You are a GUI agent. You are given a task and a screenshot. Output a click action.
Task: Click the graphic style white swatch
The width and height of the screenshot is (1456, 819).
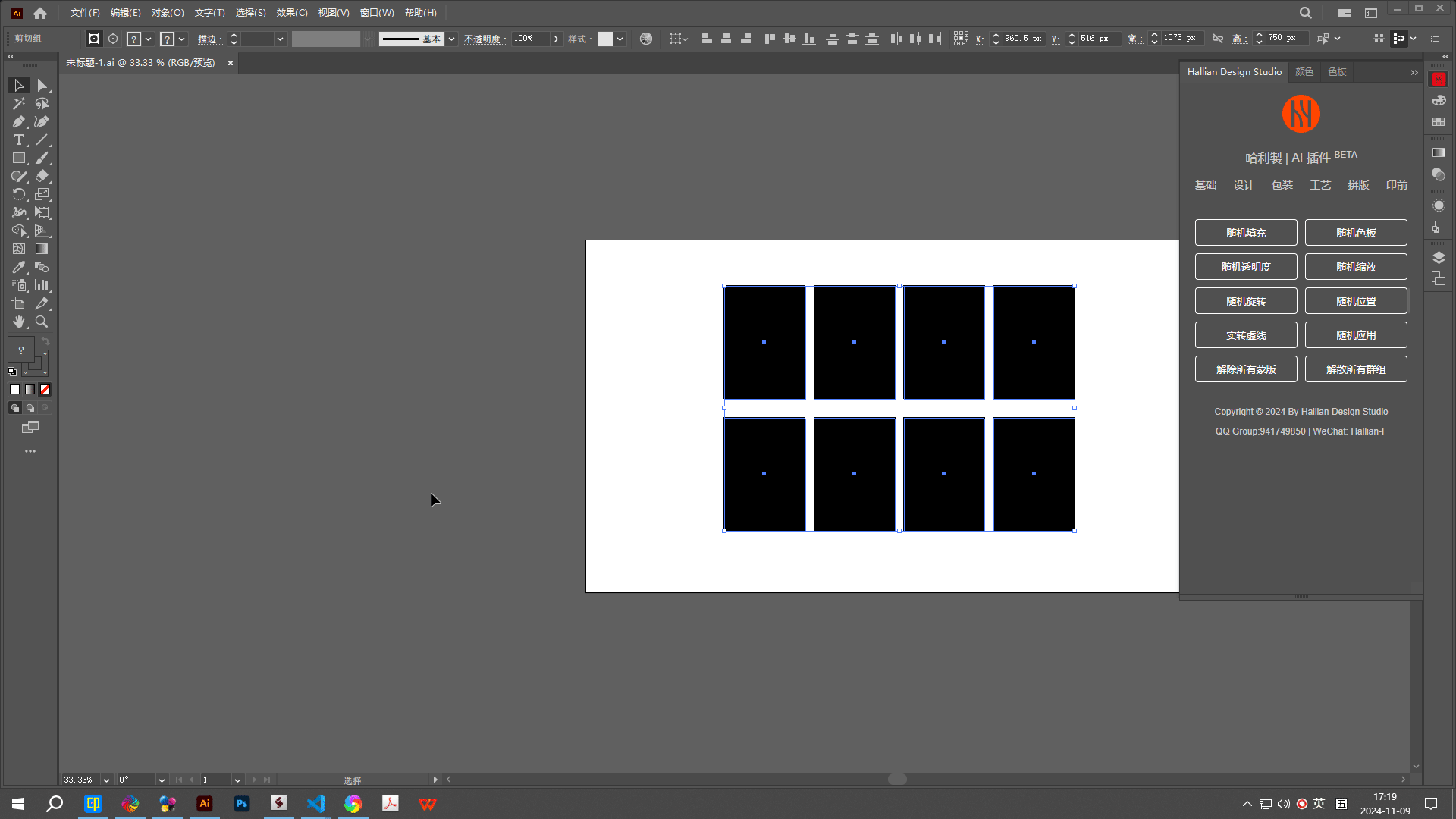605,39
